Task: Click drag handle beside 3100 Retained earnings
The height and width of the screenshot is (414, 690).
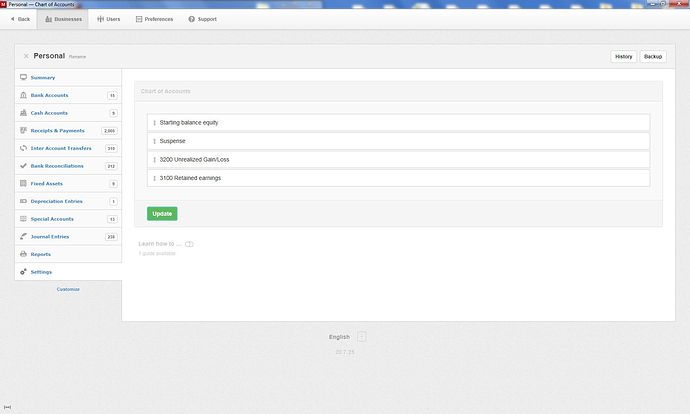Action: point(154,178)
